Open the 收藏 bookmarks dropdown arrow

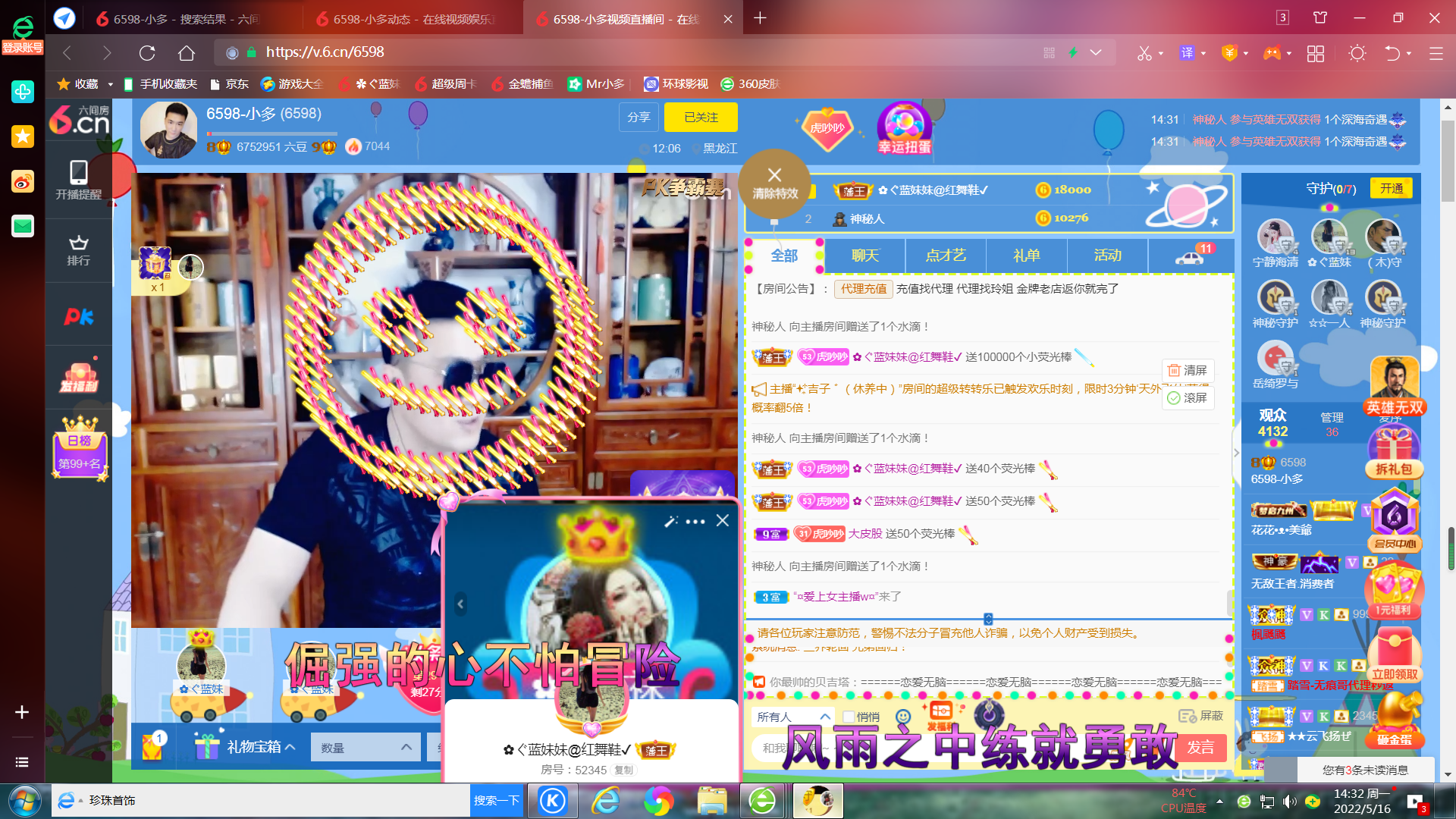[x=111, y=84]
